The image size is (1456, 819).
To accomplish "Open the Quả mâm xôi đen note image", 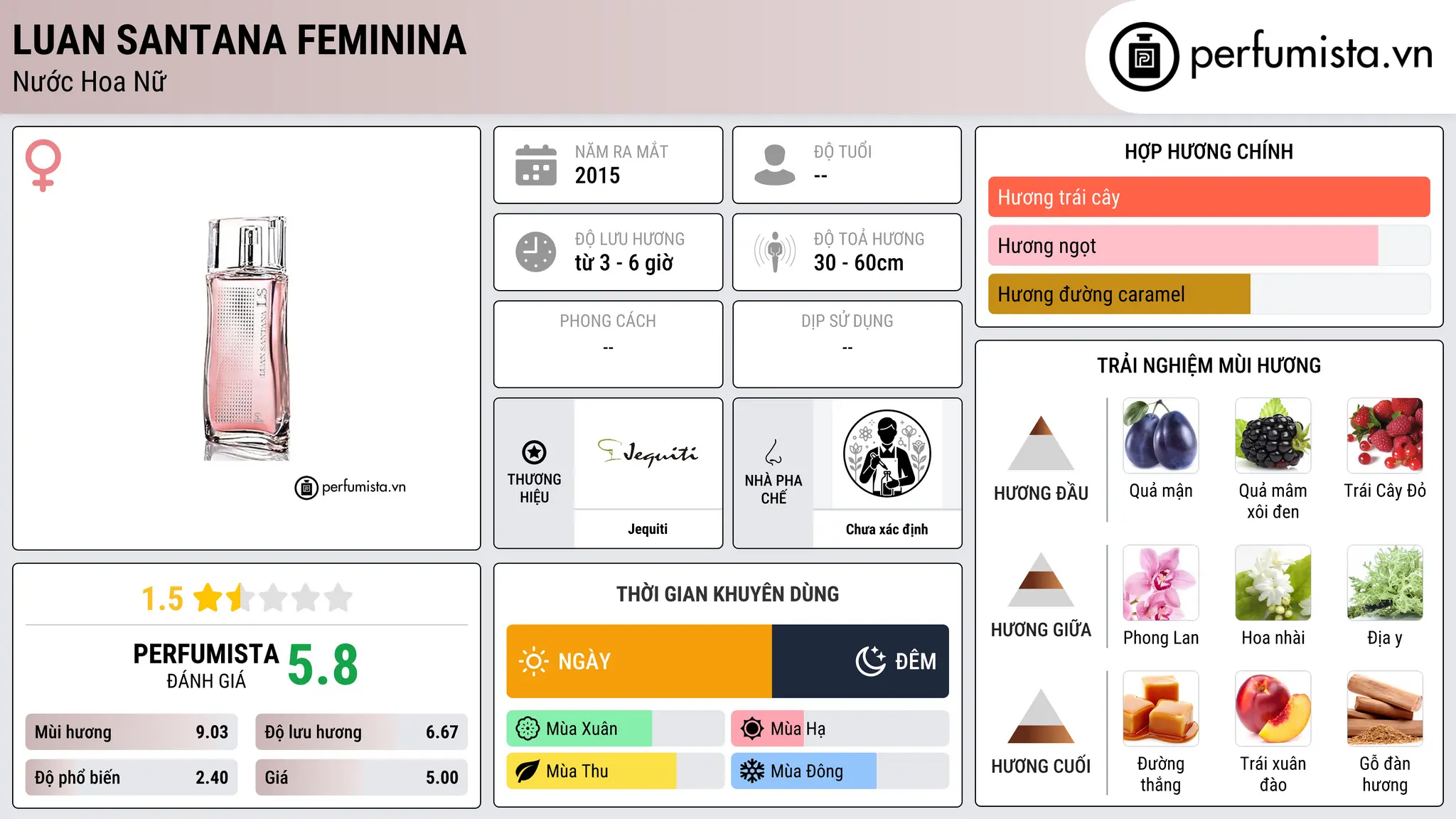I will click(x=1273, y=436).
